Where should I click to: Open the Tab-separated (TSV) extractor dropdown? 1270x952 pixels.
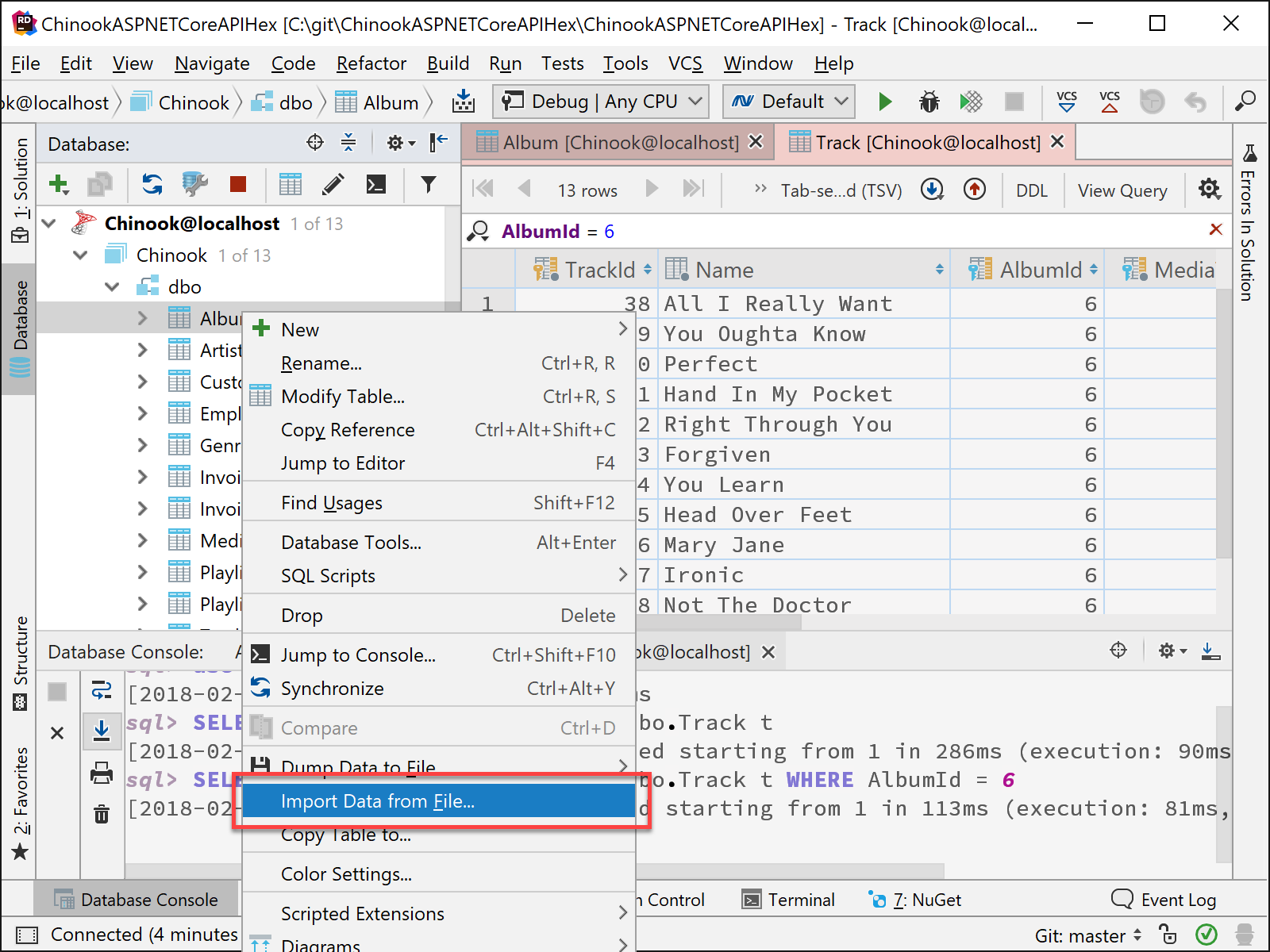tap(841, 190)
